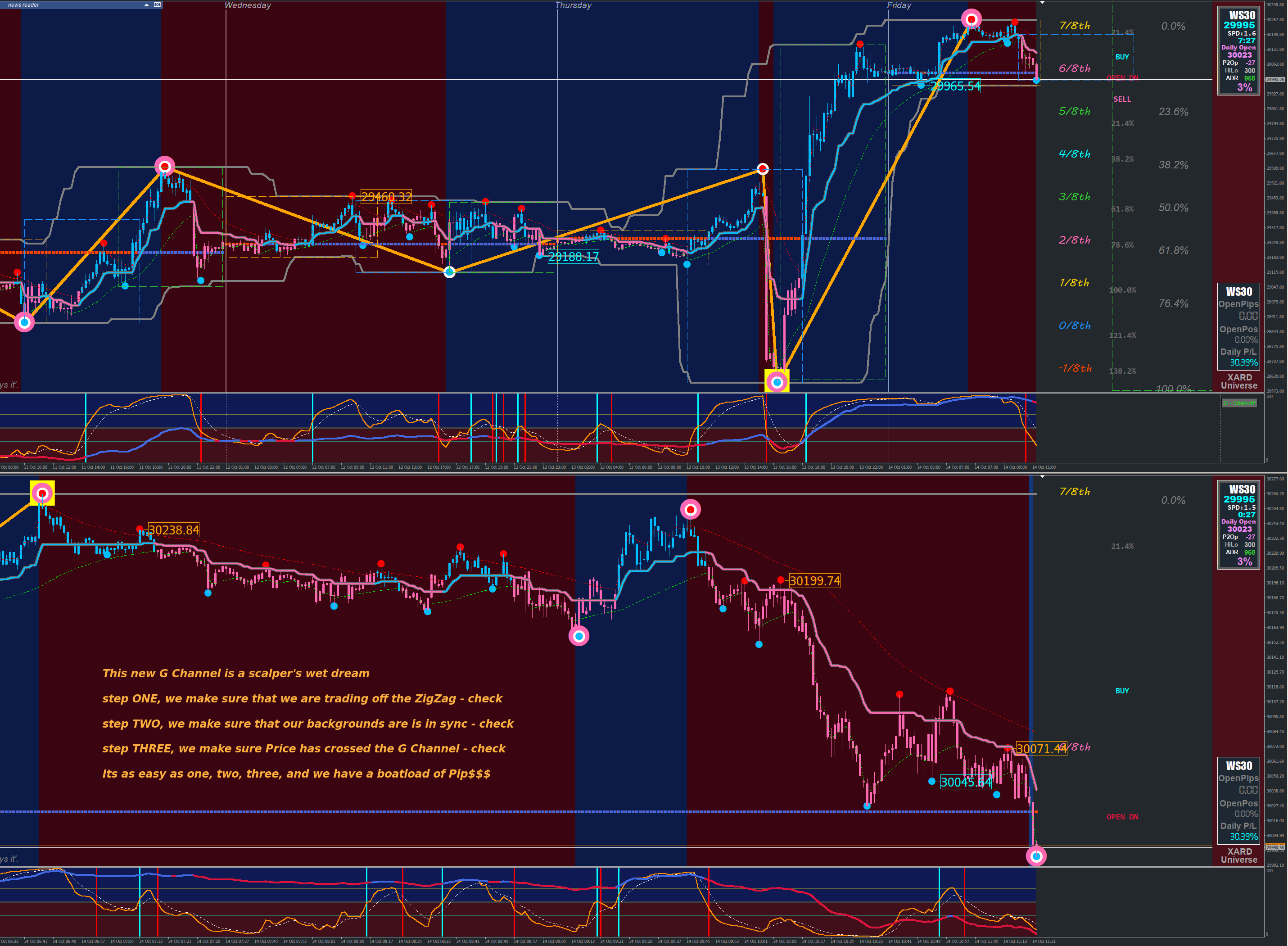Image resolution: width=1288 pixels, height=946 pixels.
Task: Toggle the G - Chan-off button
Action: tap(1239, 403)
